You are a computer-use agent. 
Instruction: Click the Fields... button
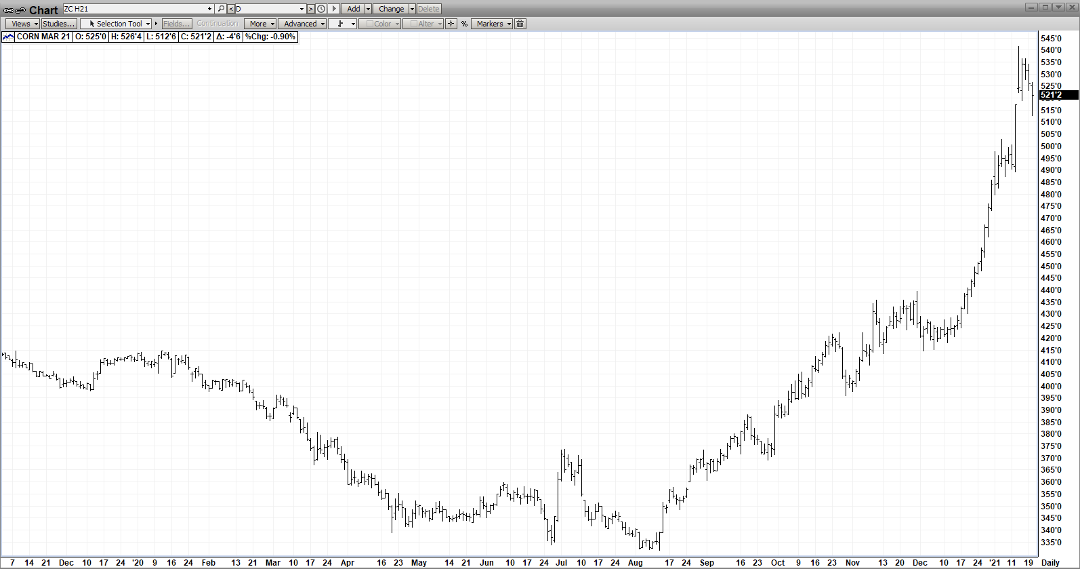click(x=178, y=23)
